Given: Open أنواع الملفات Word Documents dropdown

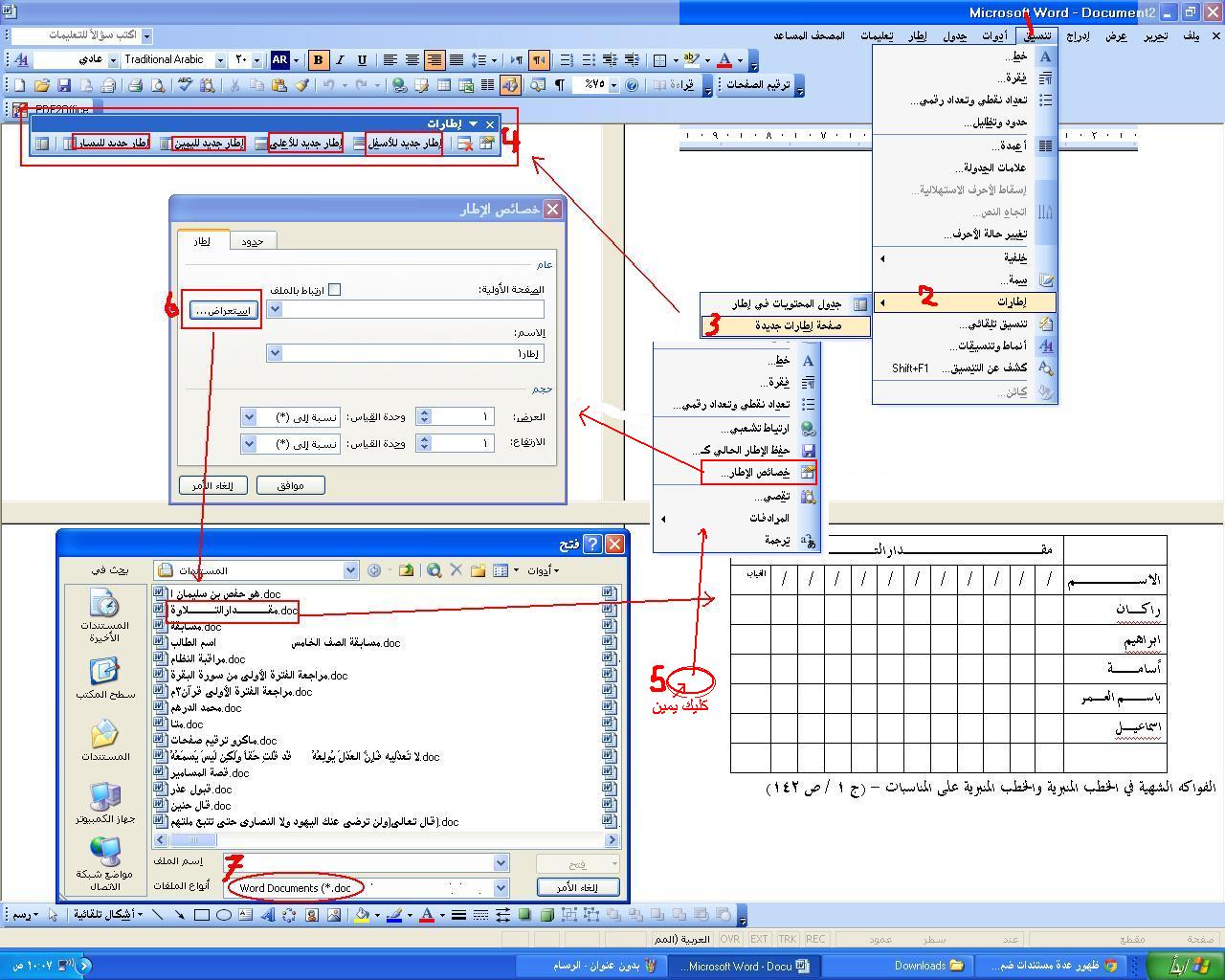Looking at the screenshot, I should pos(500,888).
